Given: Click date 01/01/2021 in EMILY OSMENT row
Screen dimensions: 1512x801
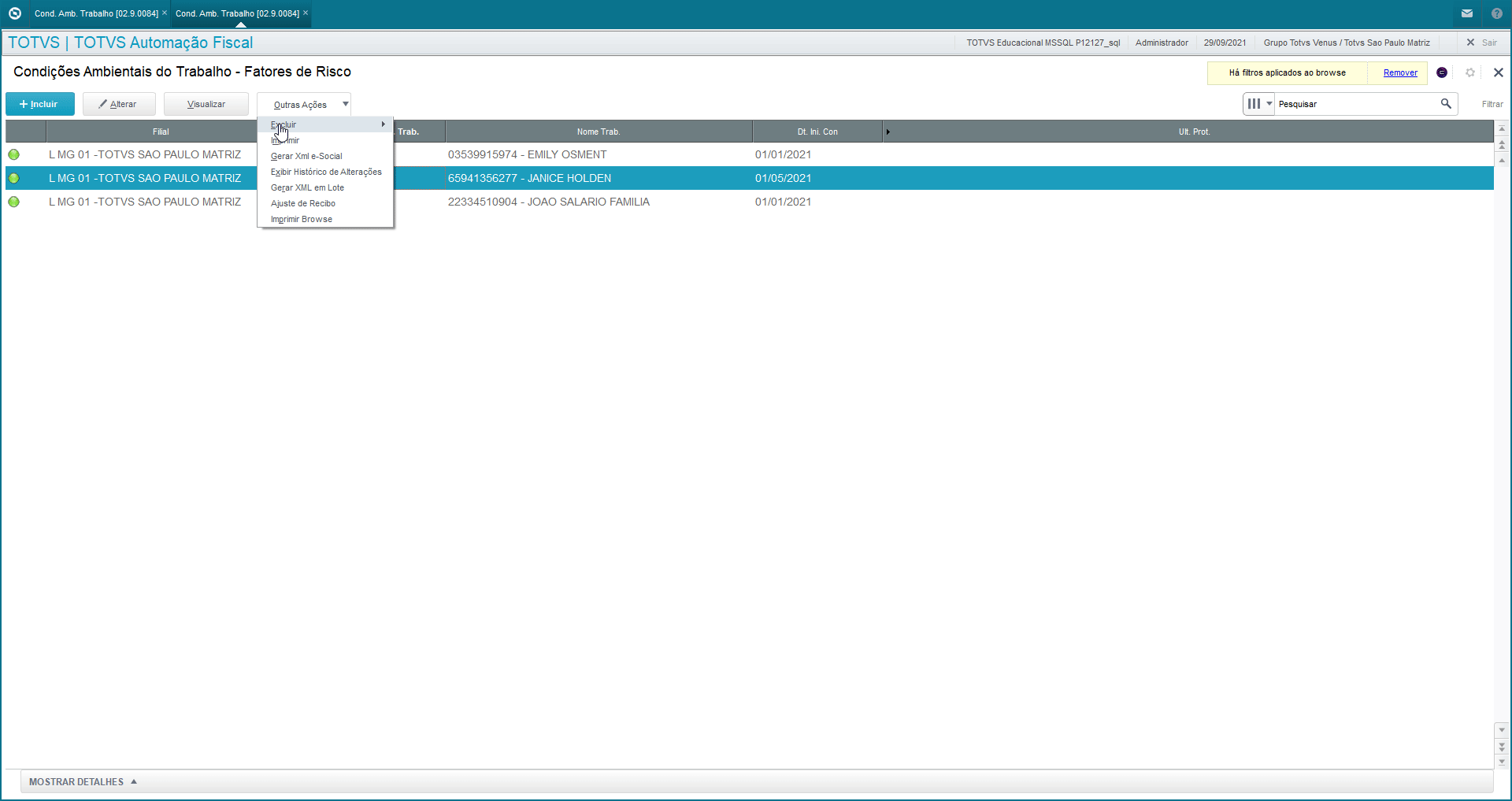Looking at the screenshot, I should [x=783, y=154].
